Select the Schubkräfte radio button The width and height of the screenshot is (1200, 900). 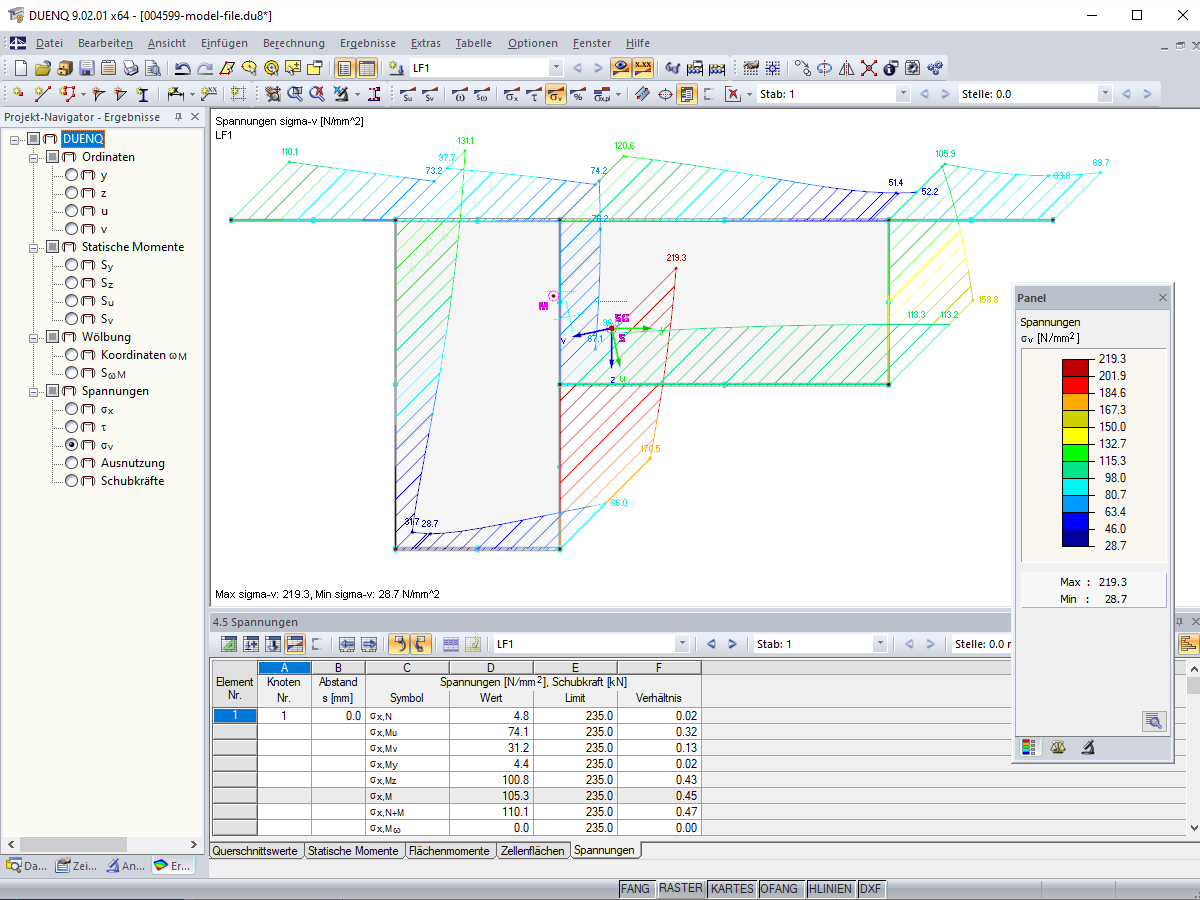72,481
